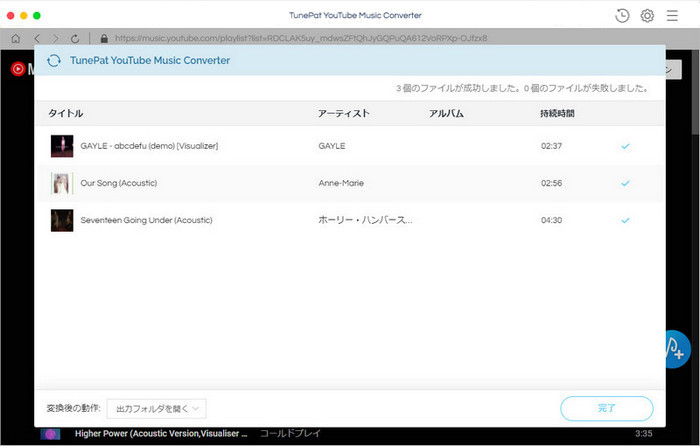
Task: Open settings gear icon
Action: point(647,16)
